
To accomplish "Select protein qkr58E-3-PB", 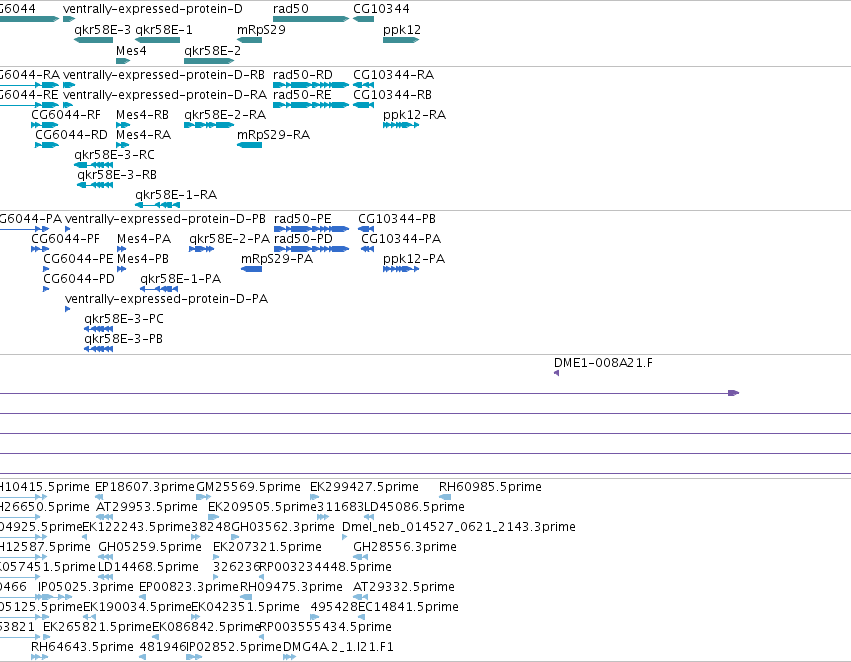I will 124,339.
